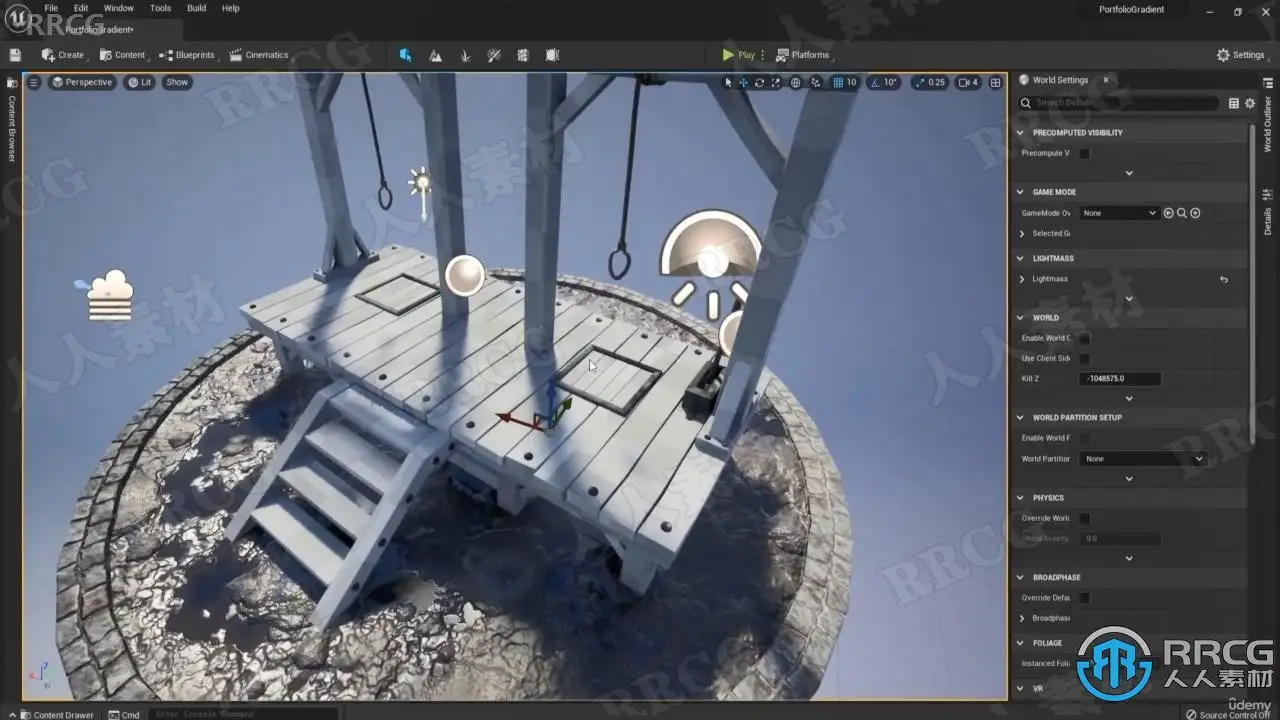This screenshot has height=720, width=1280.
Task: Toggle Enable World Composition checkbox
Action: click(1085, 338)
